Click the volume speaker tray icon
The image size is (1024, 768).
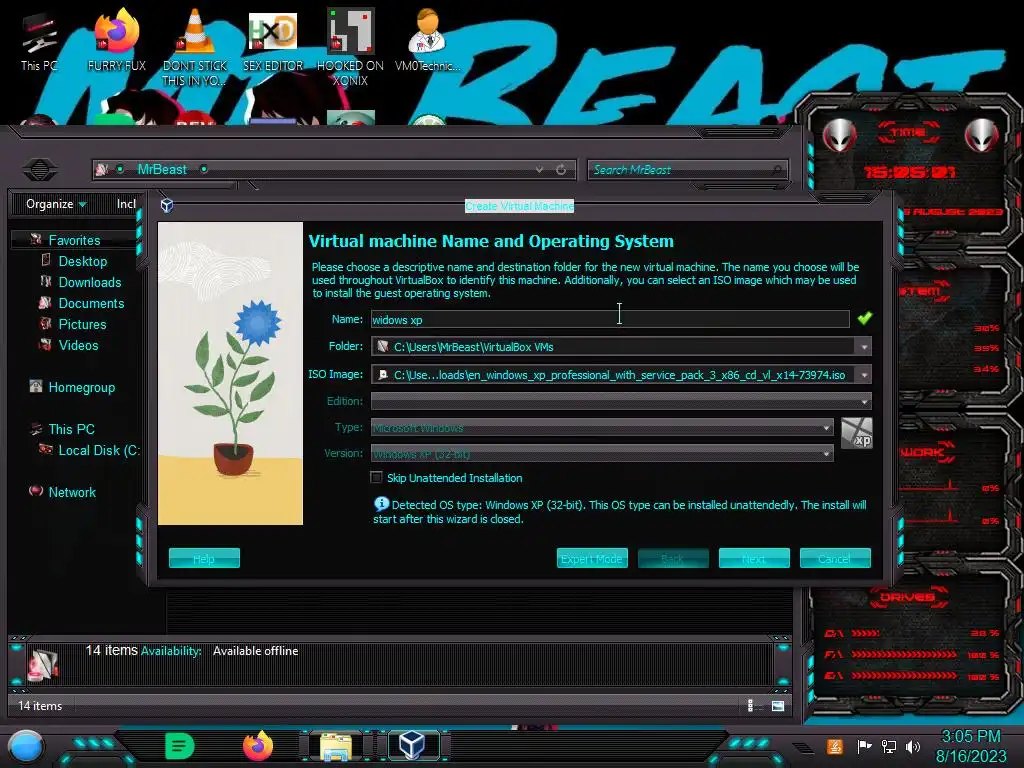pos(913,746)
